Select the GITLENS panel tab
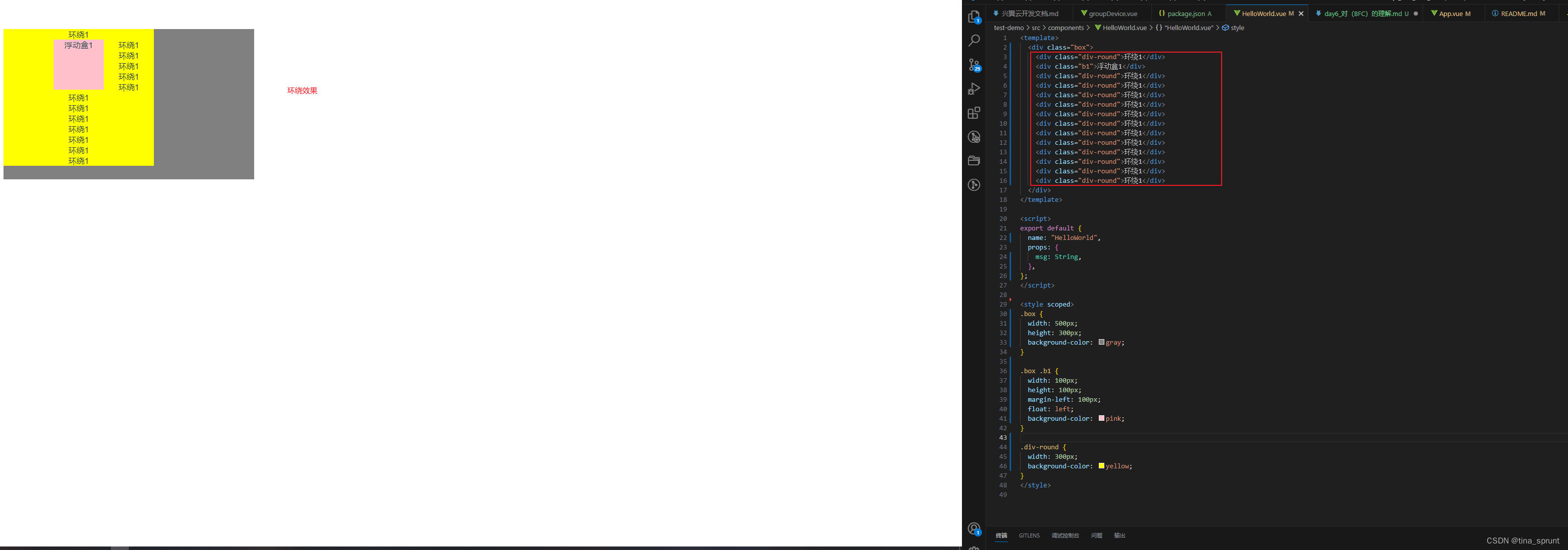Image resolution: width=1568 pixels, height=550 pixels. 1029,535
